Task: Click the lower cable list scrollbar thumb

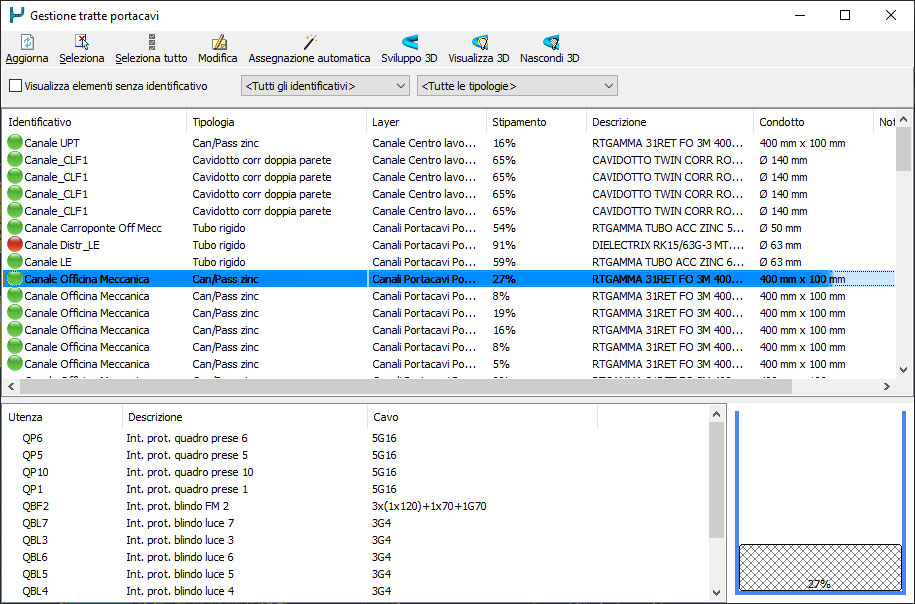Action: [717, 480]
